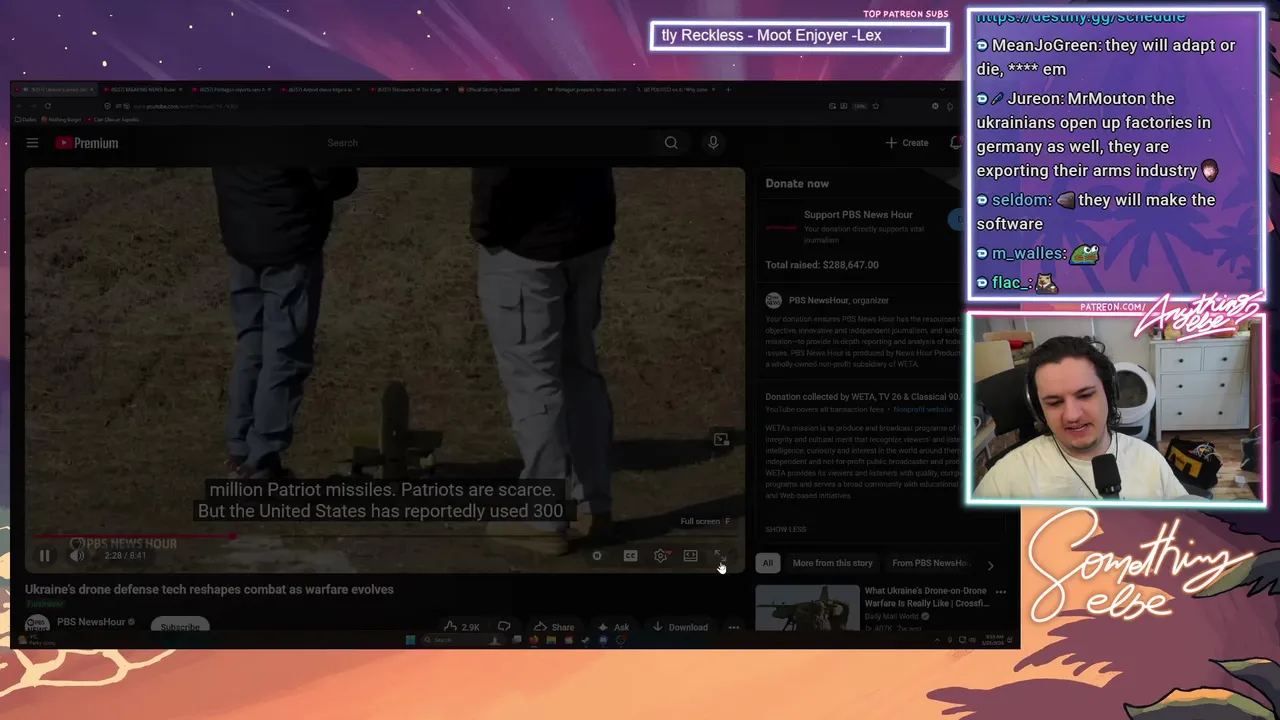Download the video
This screenshot has width=1280, height=720.
(680, 627)
